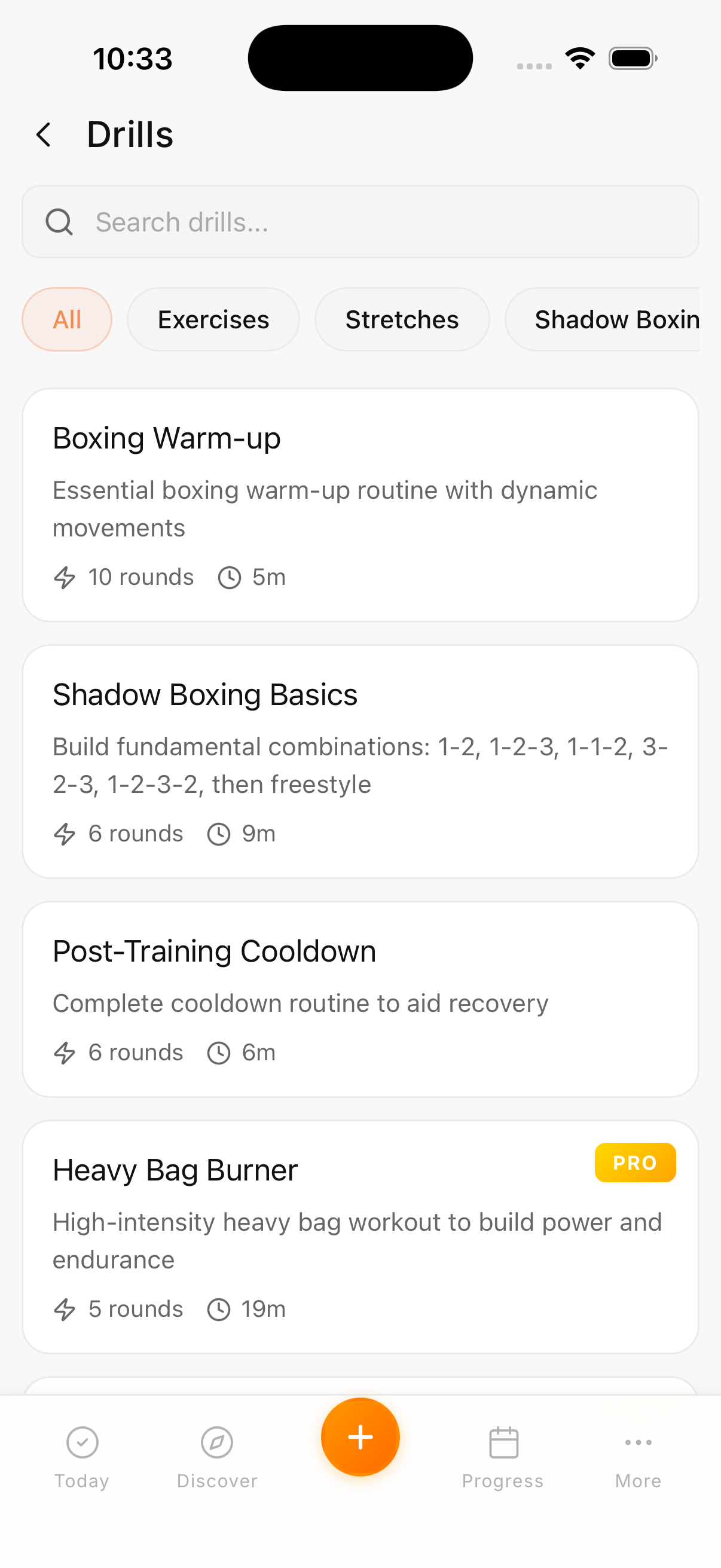Image resolution: width=721 pixels, height=1568 pixels.
Task: Open the Progress calendar icon
Action: click(503, 1442)
